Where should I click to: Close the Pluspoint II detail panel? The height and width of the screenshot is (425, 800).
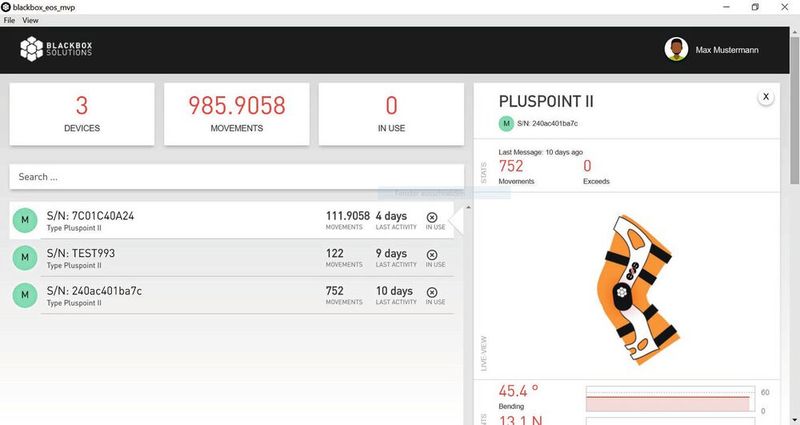pos(765,96)
